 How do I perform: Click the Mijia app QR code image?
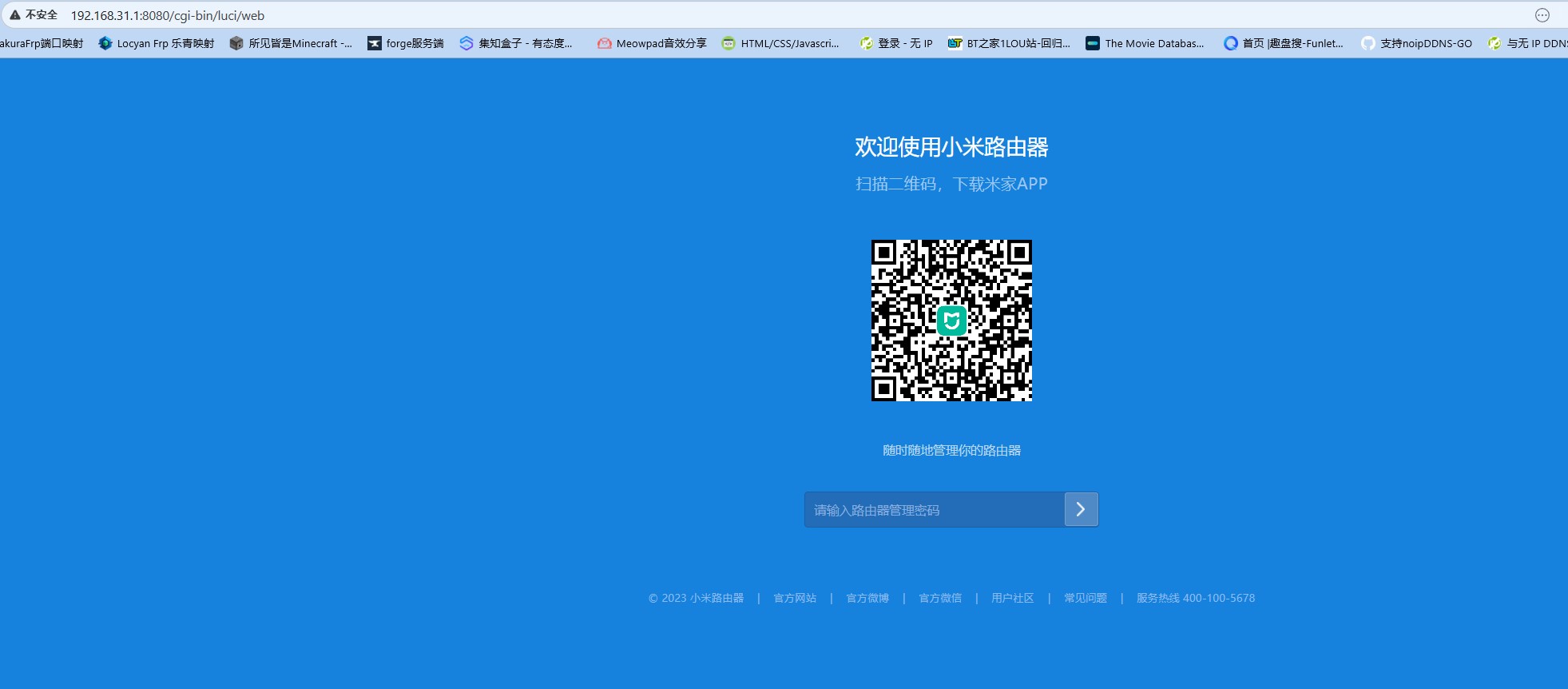click(951, 321)
